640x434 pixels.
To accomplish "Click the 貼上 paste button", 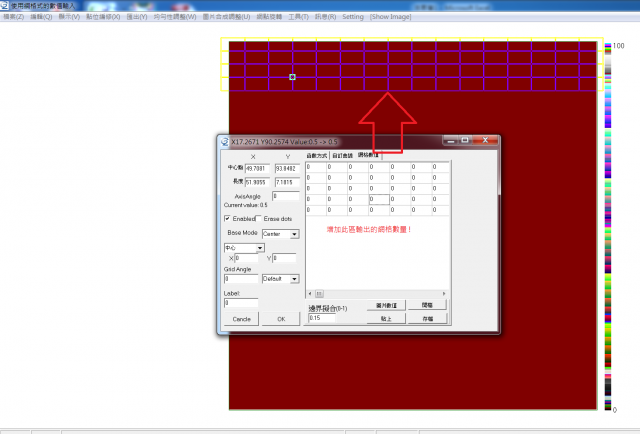I will coord(385,318).
